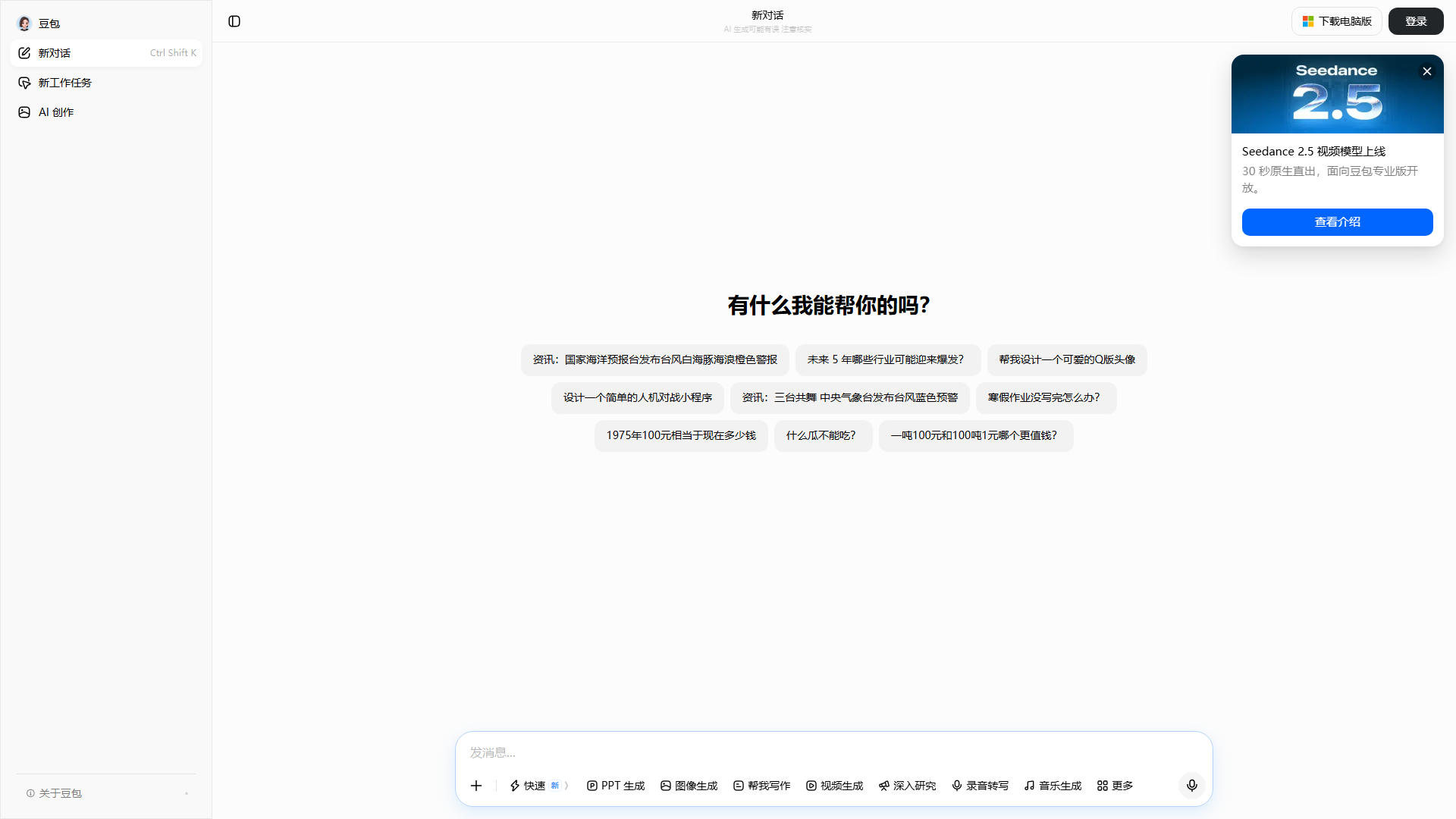This screenshot has width=1456, height=819.
Task: Open 新工作任务 in sidebar
Action: click(x=106, y=83)
